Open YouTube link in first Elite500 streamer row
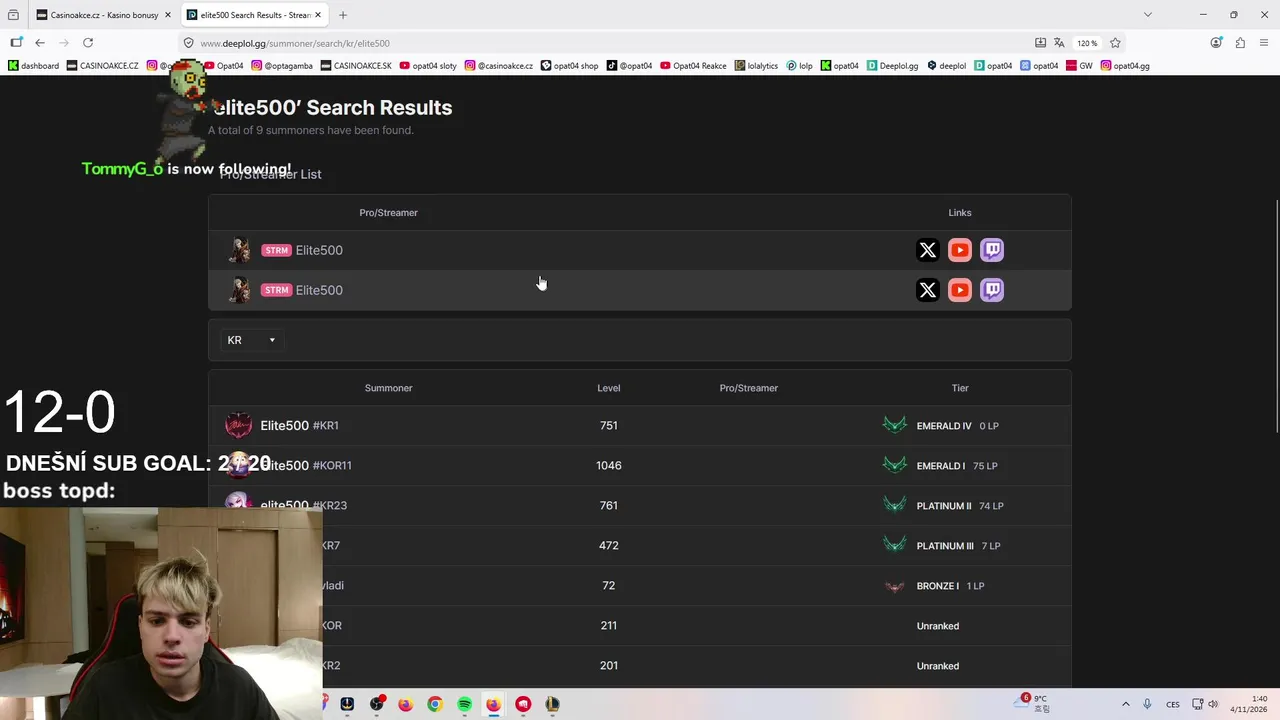 coord(960,250)
